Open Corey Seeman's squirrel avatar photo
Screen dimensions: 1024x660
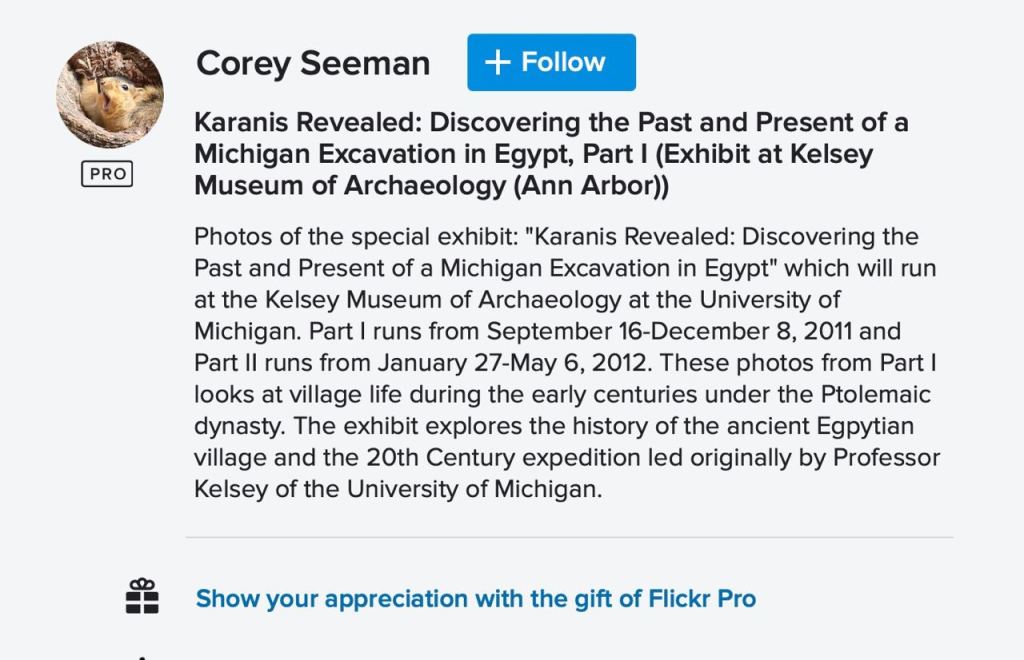point(109,94)
